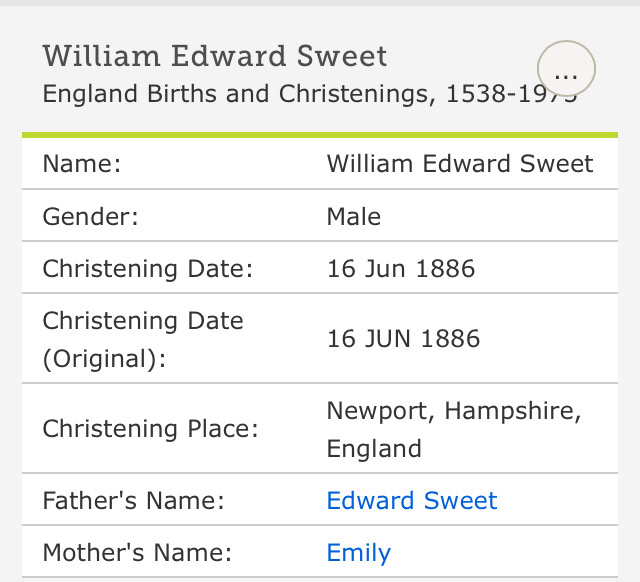
Task: Select the 16 Jun 1886 date value
Action: point(401,268)
